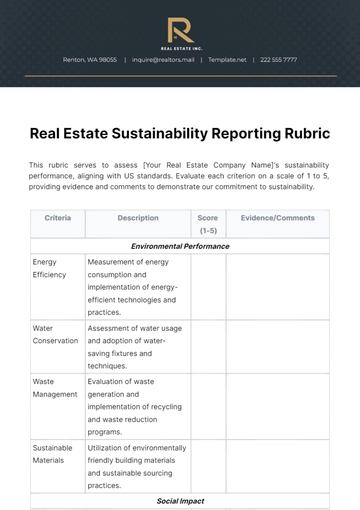Click the 'Renton, WA 98055' address text
The width and height of the screenshot is (360, 510).
(x=90, y=60)
